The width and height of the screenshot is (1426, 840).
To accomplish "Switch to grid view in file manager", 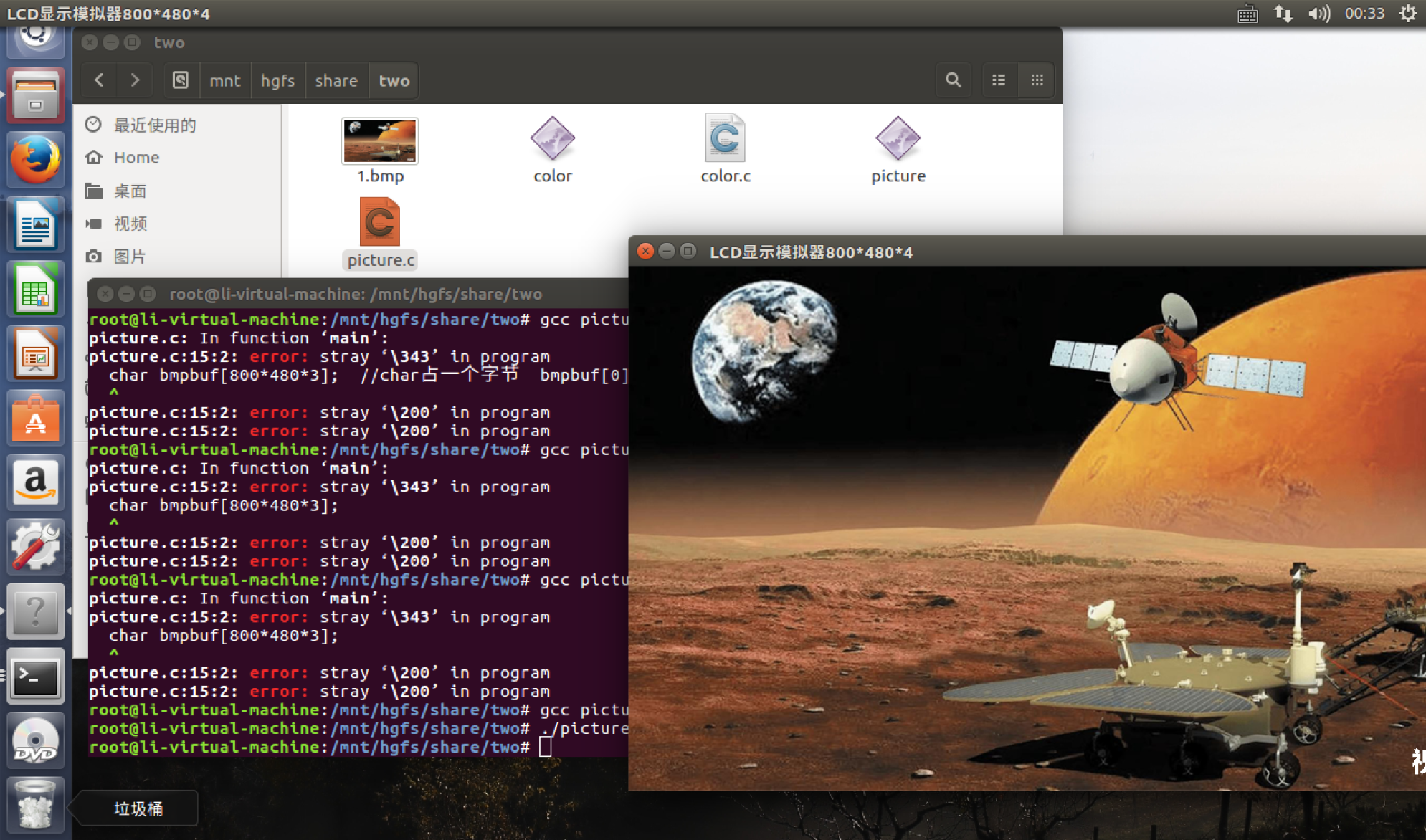I will [x=1037, y=80].
